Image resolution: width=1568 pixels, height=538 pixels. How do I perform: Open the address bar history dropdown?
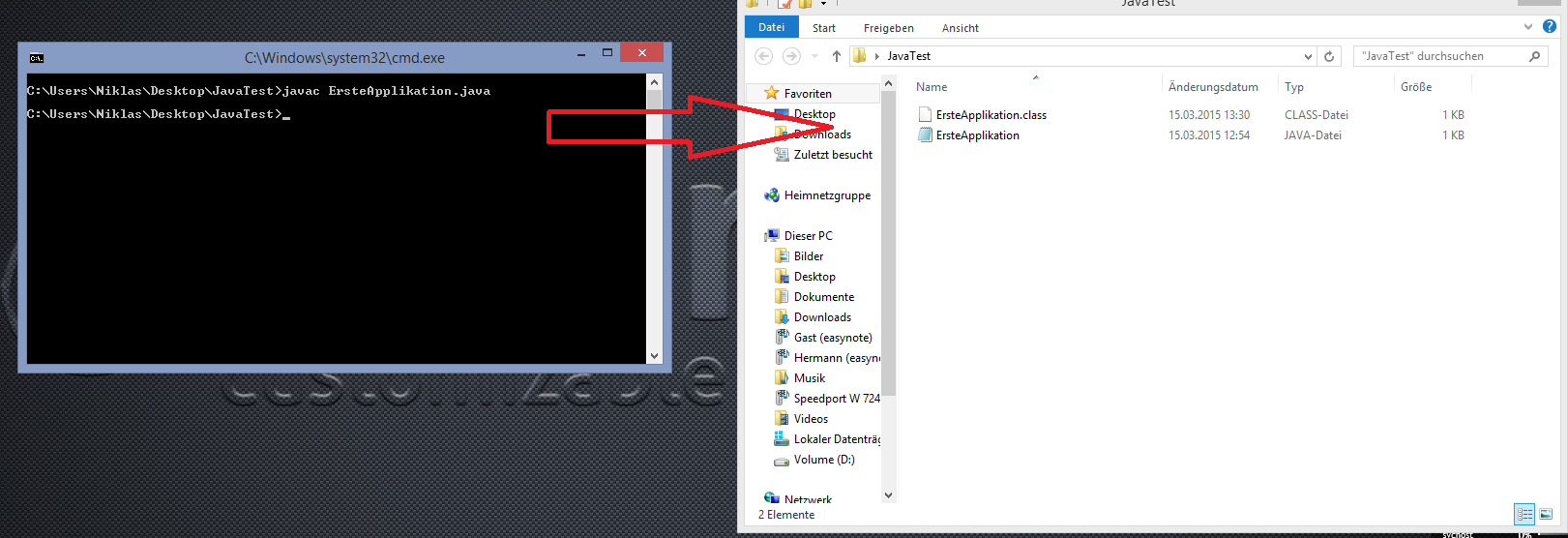pyautogui.click(x=1308, y=56)
